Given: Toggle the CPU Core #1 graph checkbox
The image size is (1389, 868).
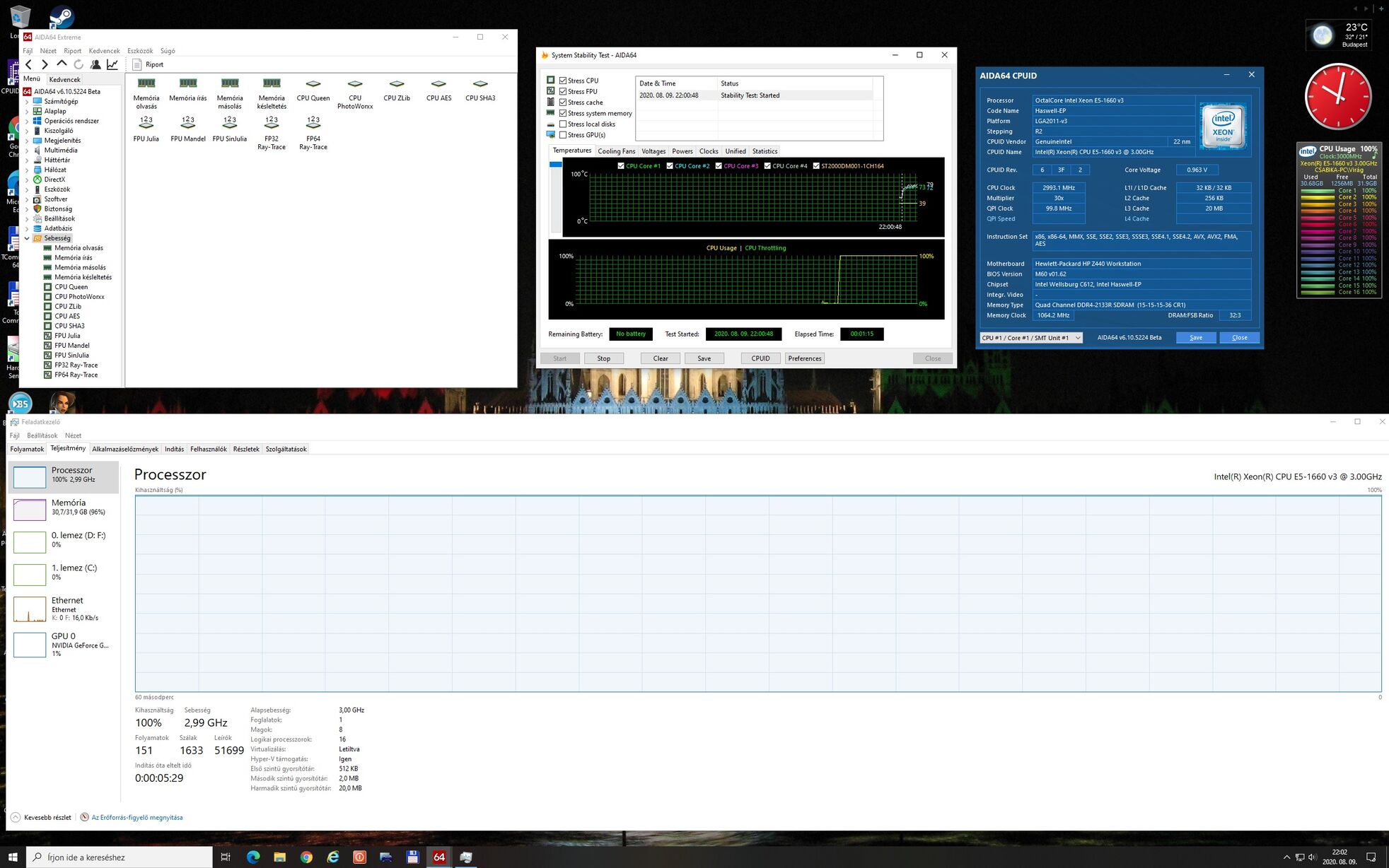Looking at the screenshot, I should point(621,166).
